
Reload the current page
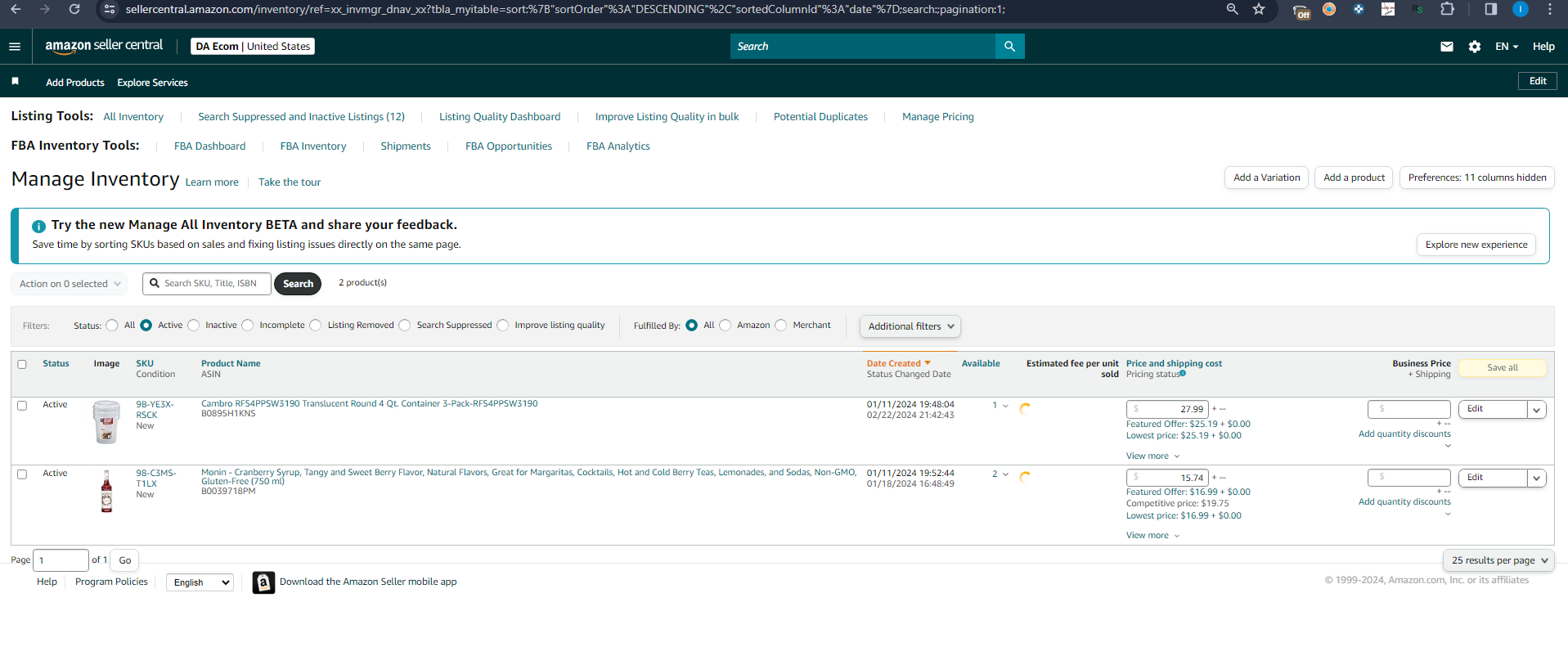coord(74,9)
